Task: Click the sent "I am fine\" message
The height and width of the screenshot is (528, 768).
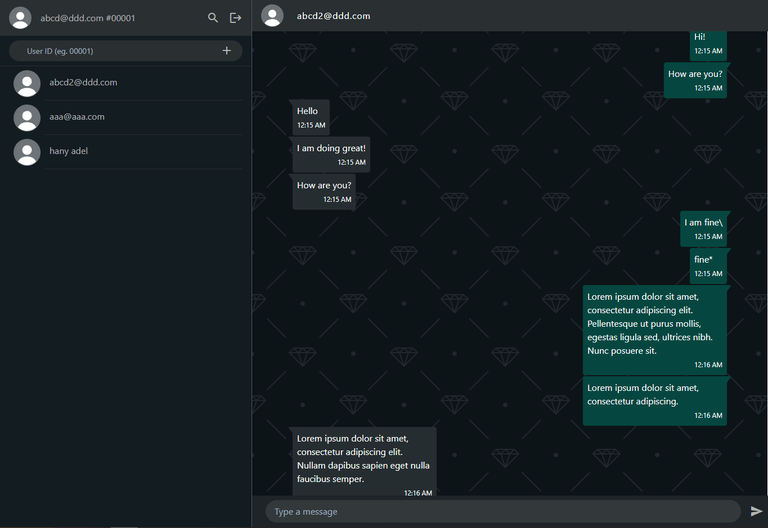Action: tap(704, 228)
